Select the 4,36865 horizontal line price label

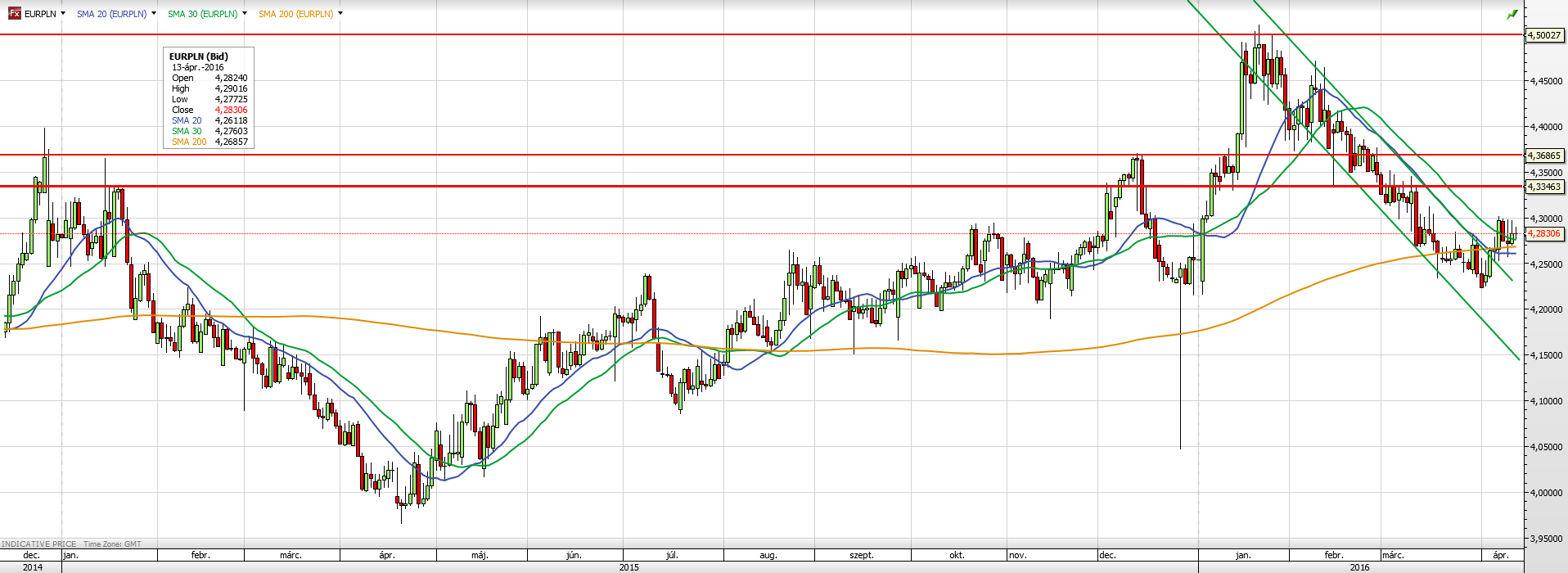[1544, 156]
